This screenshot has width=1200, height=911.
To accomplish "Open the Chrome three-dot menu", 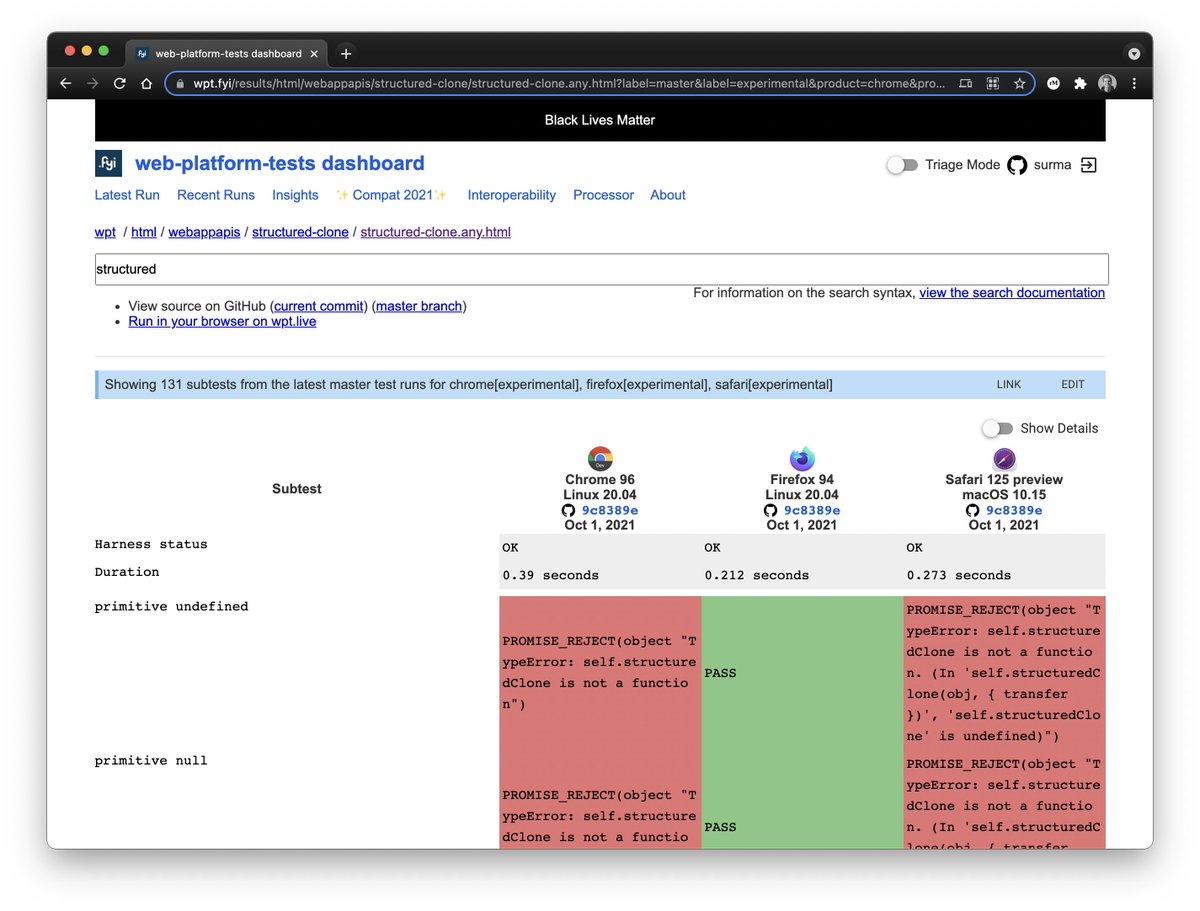I will pos(1133,84).
